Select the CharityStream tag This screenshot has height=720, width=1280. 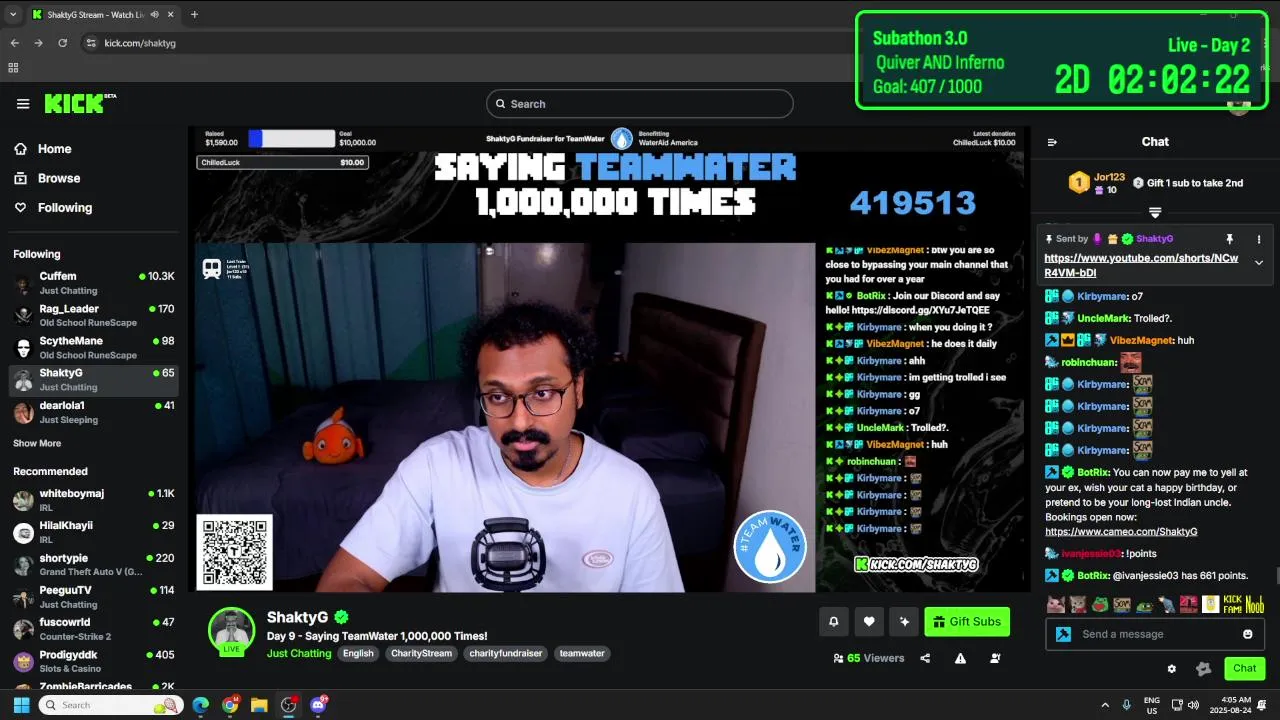[x=421, y=653]
